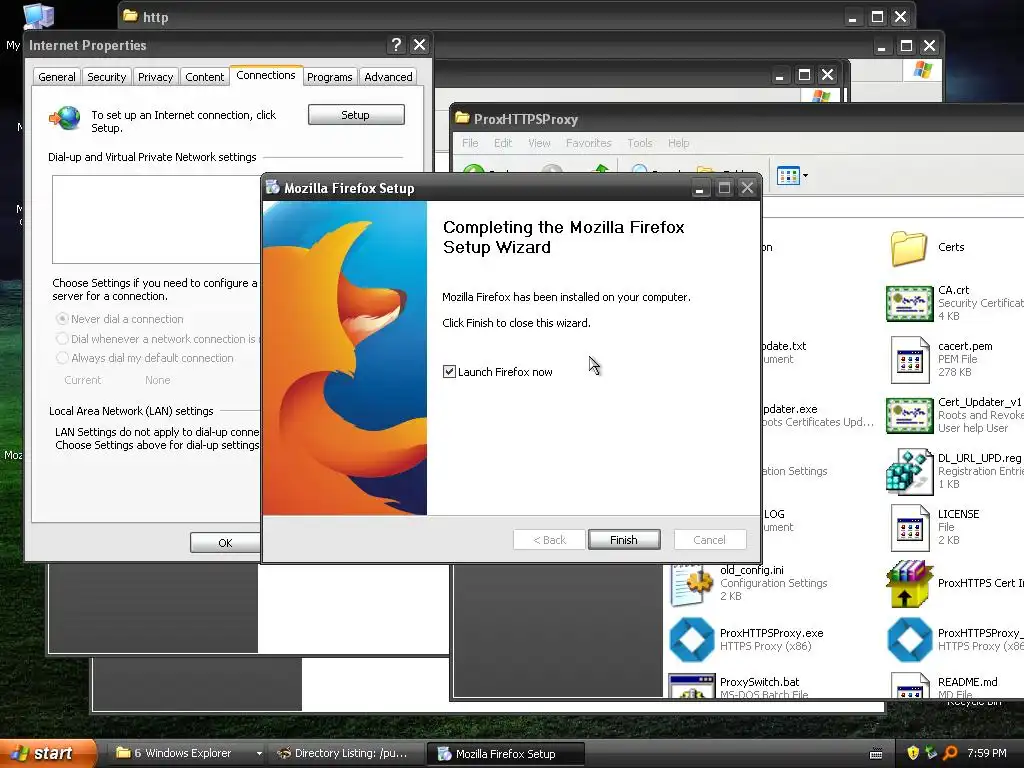Click the Windows flag logo in second Explorer window
This screenshot has height=768, width=1024.
point(923,69)
